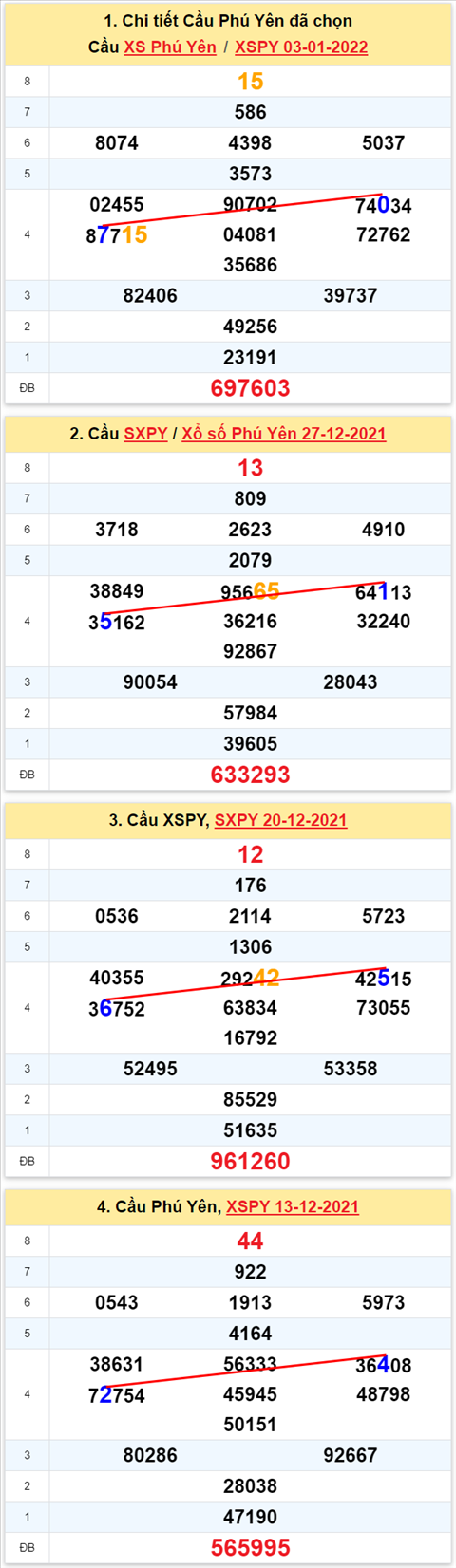
Task: Click the red prize 8 result 13
Action: [x=250, y=468]
